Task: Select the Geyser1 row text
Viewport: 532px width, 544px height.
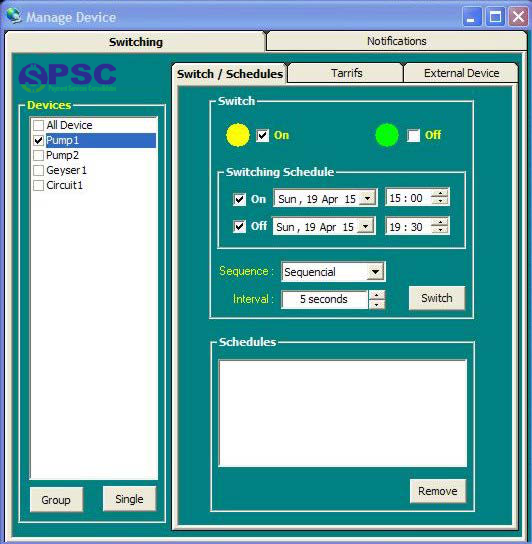Action: pyautogui.click(x=66, y=170)
